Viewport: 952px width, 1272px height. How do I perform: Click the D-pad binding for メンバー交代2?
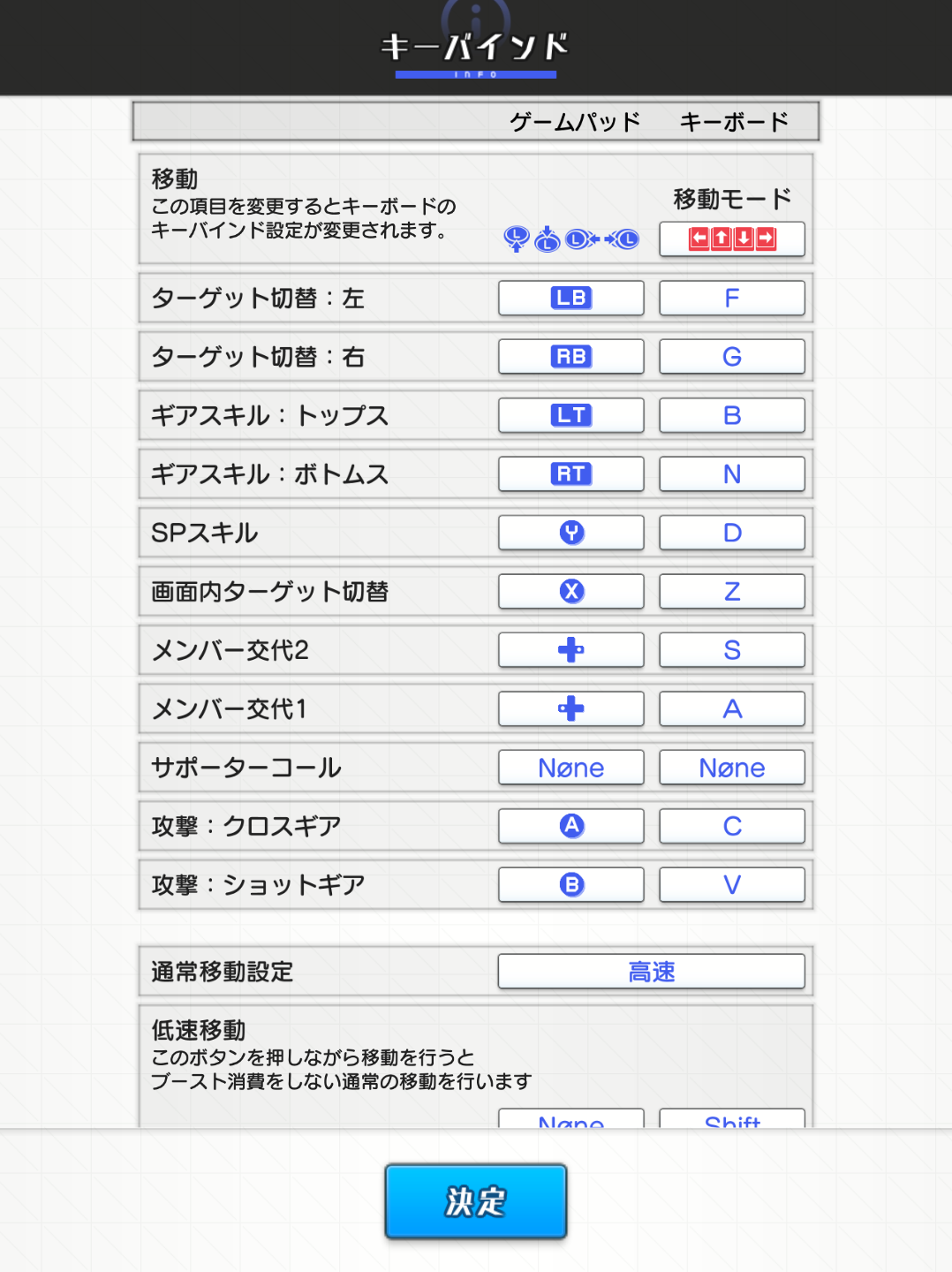570,650
